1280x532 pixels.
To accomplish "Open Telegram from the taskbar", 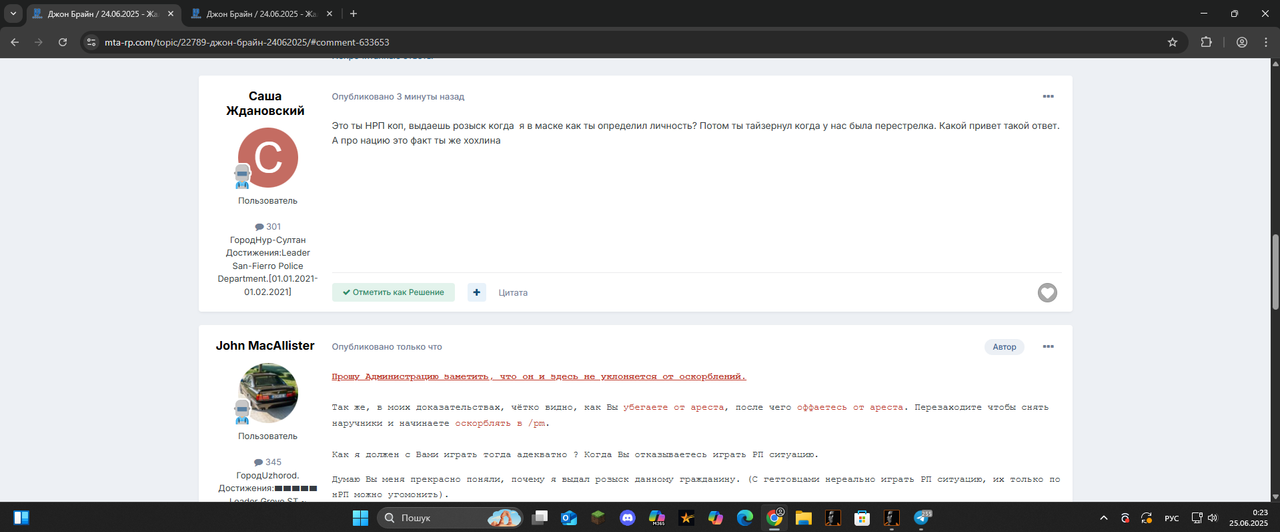I will point(921,518).
